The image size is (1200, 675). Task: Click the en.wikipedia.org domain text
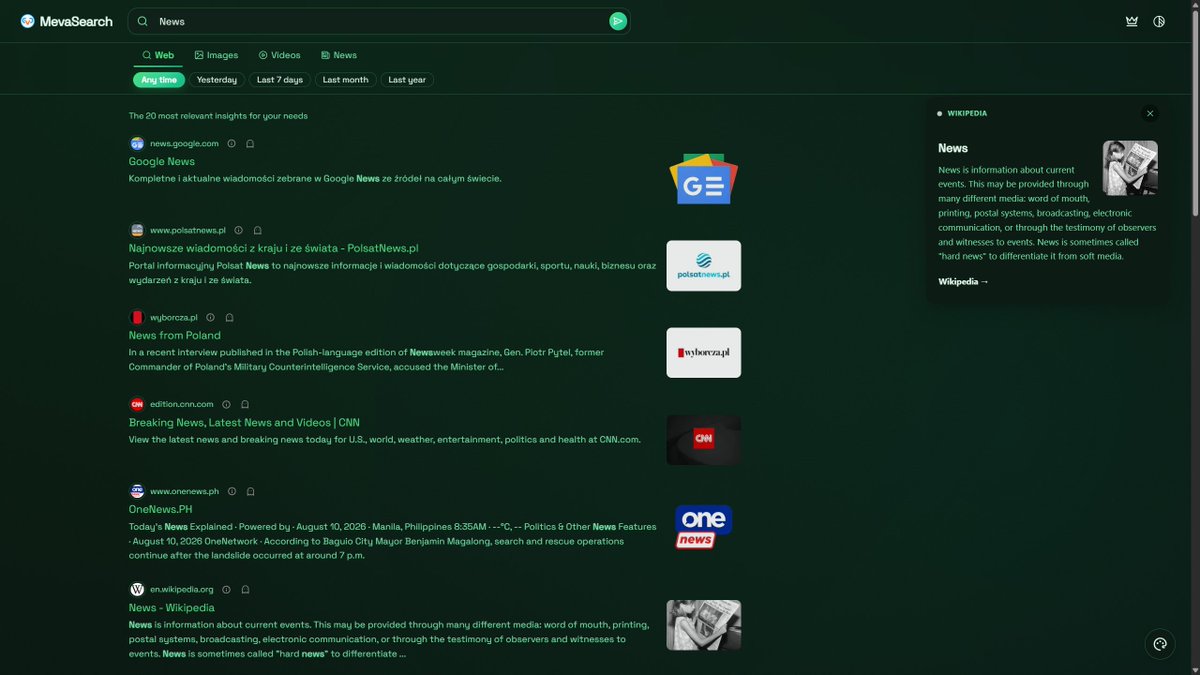(182, 589)
